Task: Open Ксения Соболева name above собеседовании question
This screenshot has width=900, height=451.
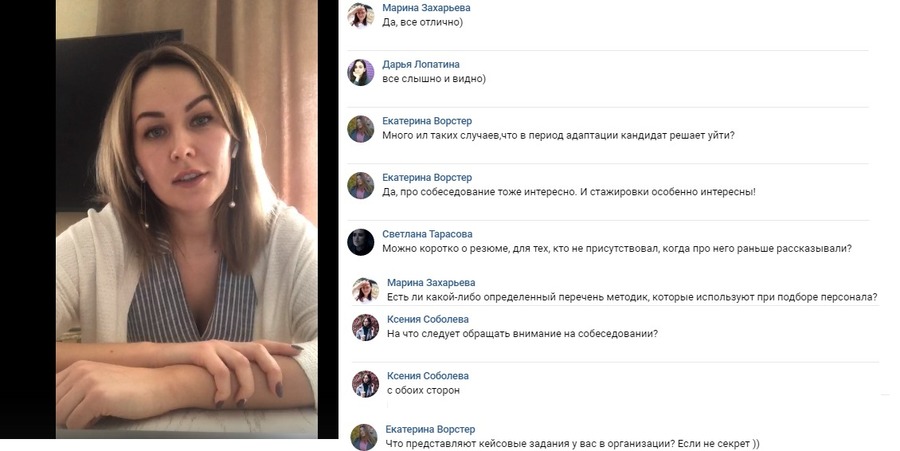Action: click(428, 319)
